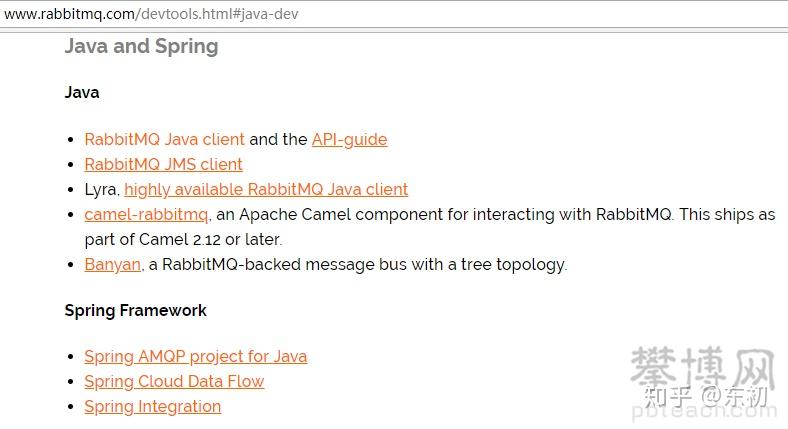Select the 'Spring Framework' subheading
The height and width of the screenshot is (429, 788).
[135, 311]
